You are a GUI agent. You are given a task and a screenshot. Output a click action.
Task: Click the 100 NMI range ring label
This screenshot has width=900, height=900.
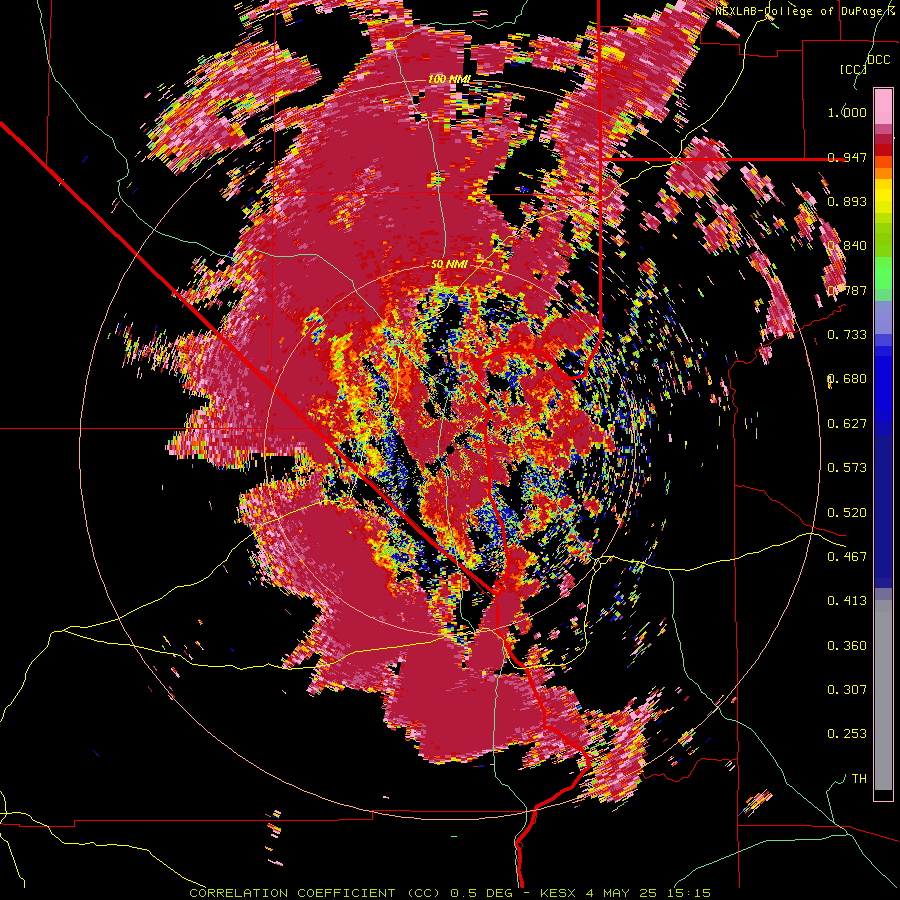point(449,79)
